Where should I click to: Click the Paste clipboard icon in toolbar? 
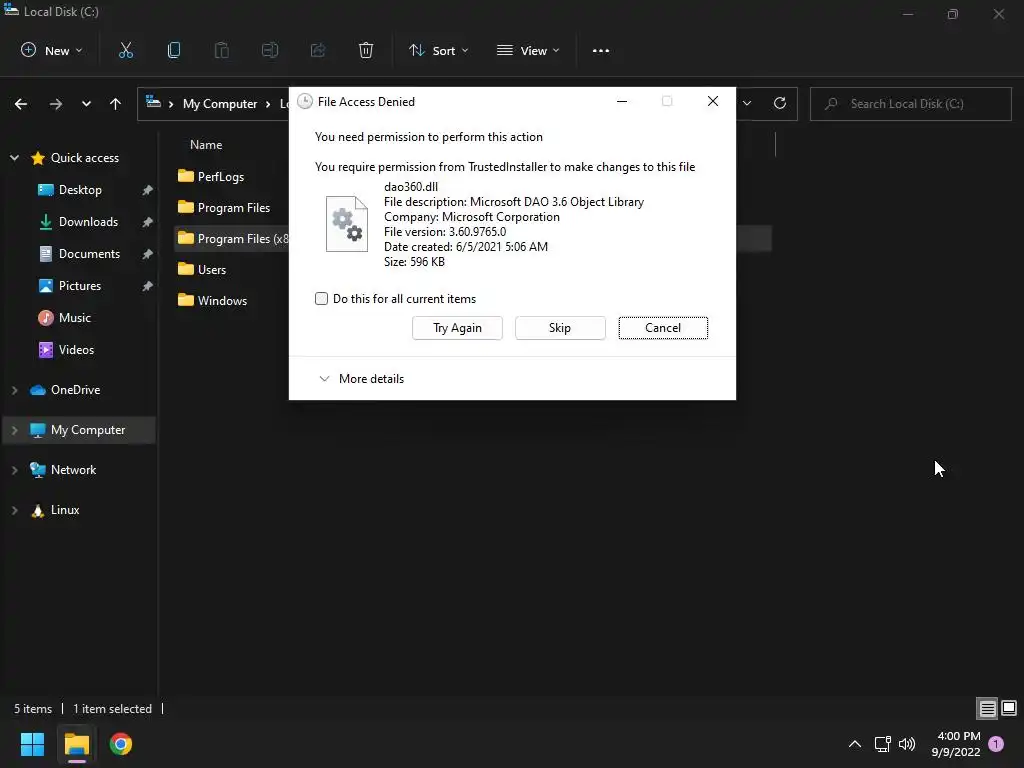pos(222,50)
